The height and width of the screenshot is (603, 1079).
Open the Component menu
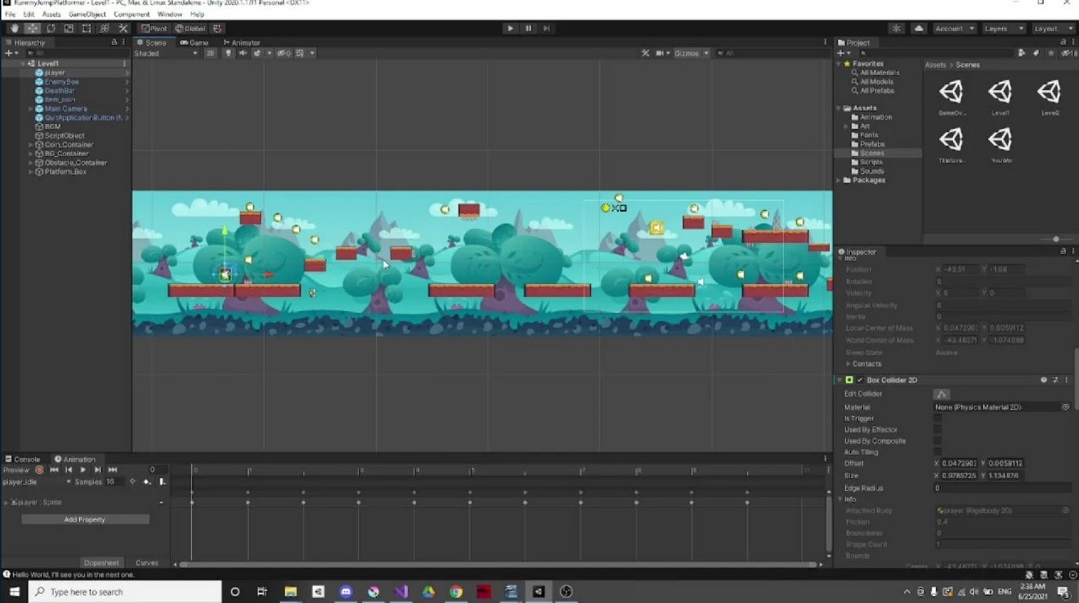pyautogui.click(x=131, y=14)
